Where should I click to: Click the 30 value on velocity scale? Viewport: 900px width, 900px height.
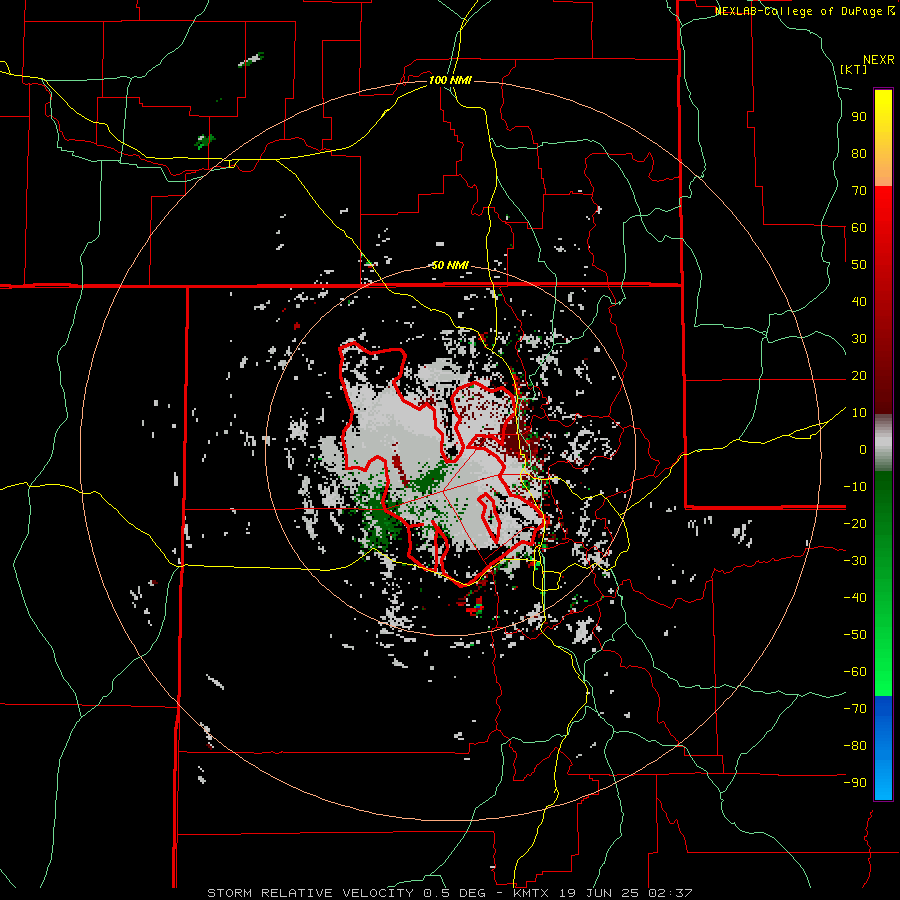tap(859, 339)
